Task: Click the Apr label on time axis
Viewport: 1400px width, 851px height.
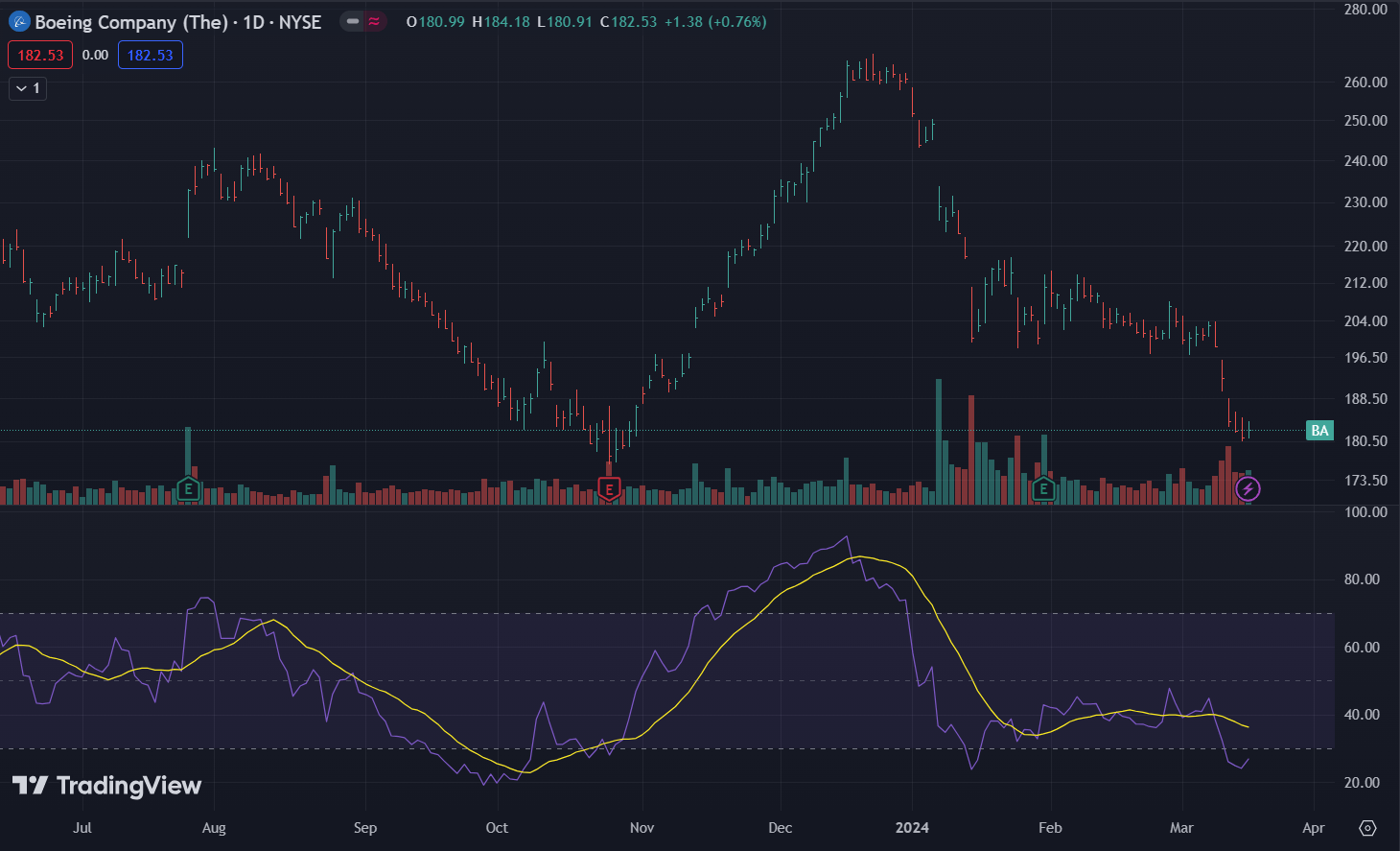Action: (1313, 828)
